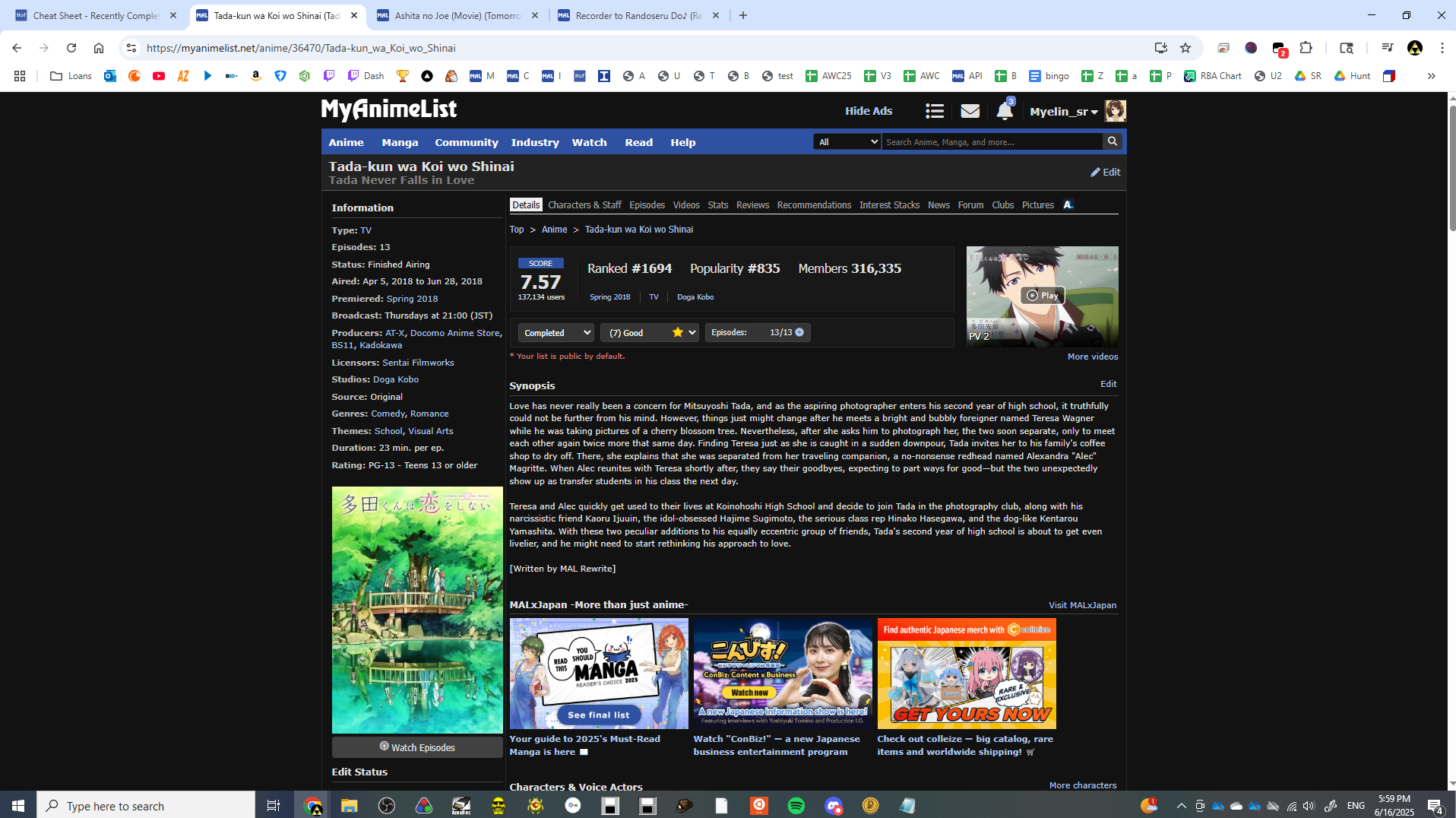The height and width of the screenshot is (818, 1456).
Task: Click the Watch Episodes button
Action: pos(417,747)
